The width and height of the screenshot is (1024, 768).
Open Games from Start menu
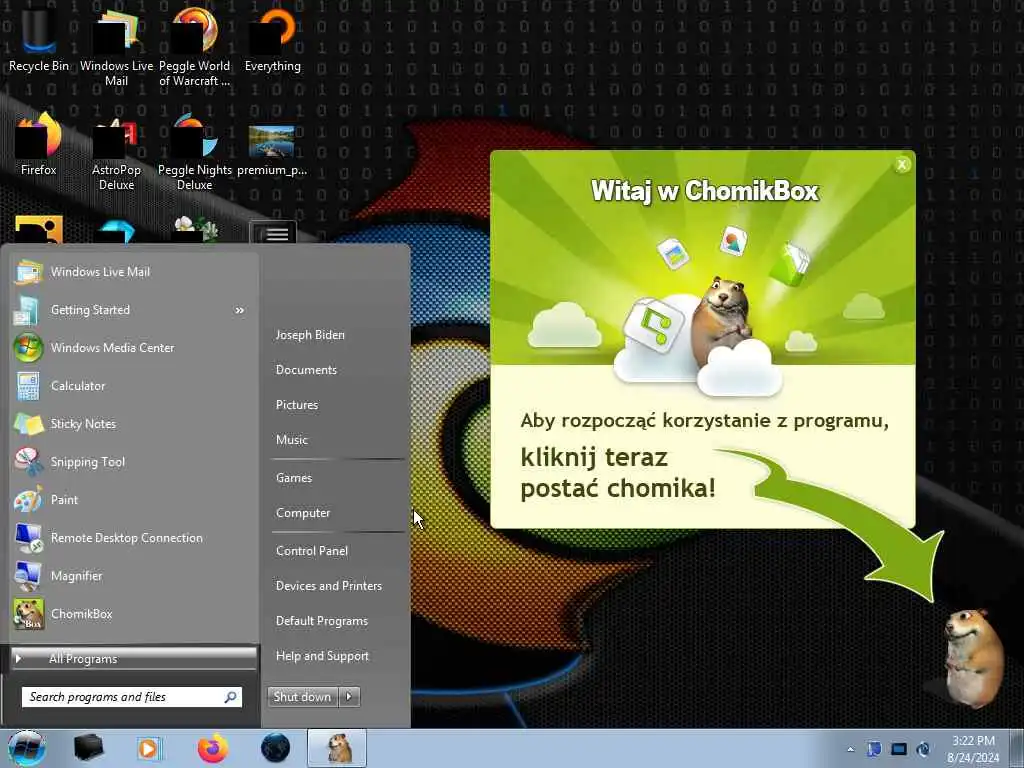294,478
